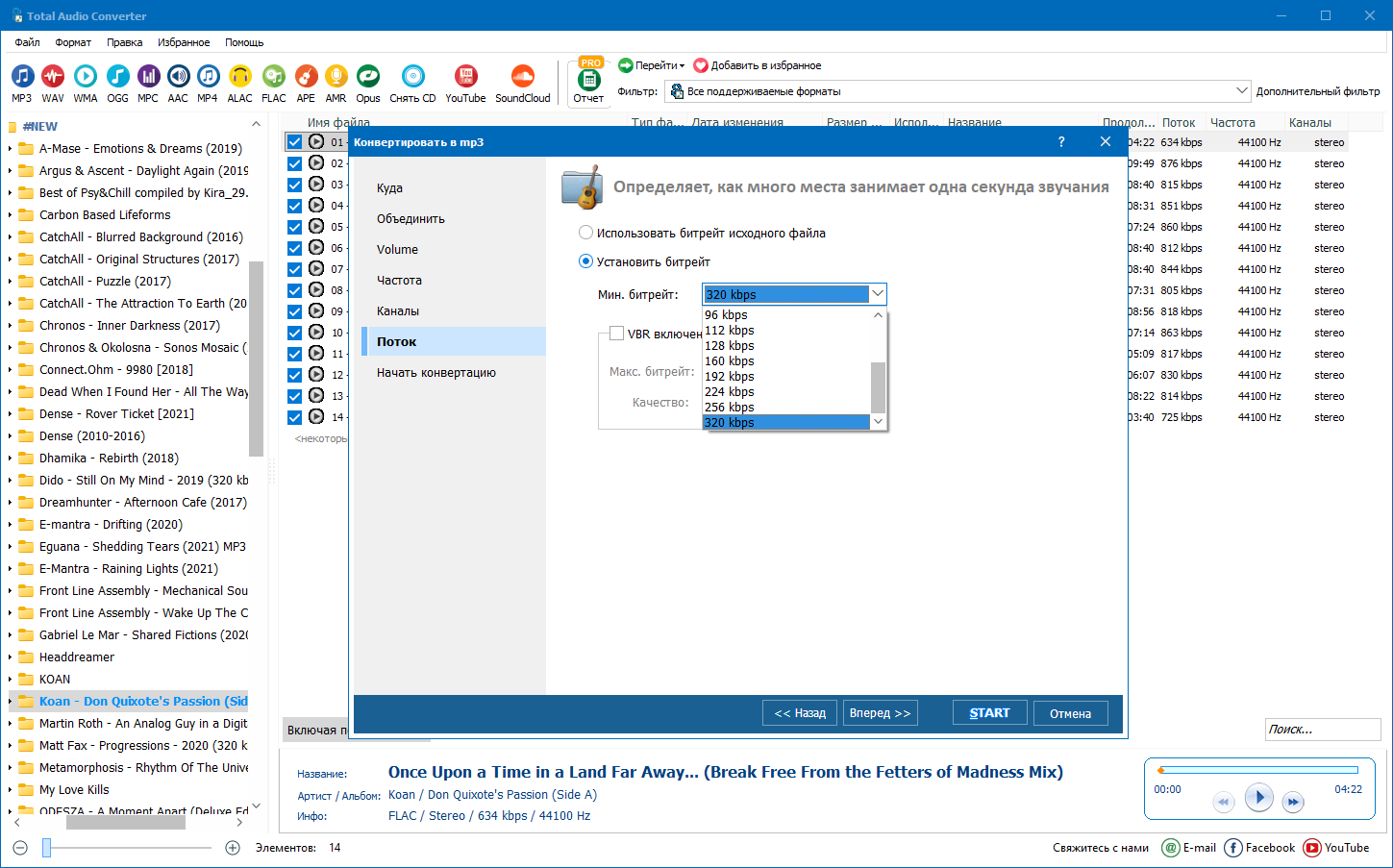The image size is (1393, 868).
Task: Enable the VBR включен checkbox
Action: (x=617, y=334)
